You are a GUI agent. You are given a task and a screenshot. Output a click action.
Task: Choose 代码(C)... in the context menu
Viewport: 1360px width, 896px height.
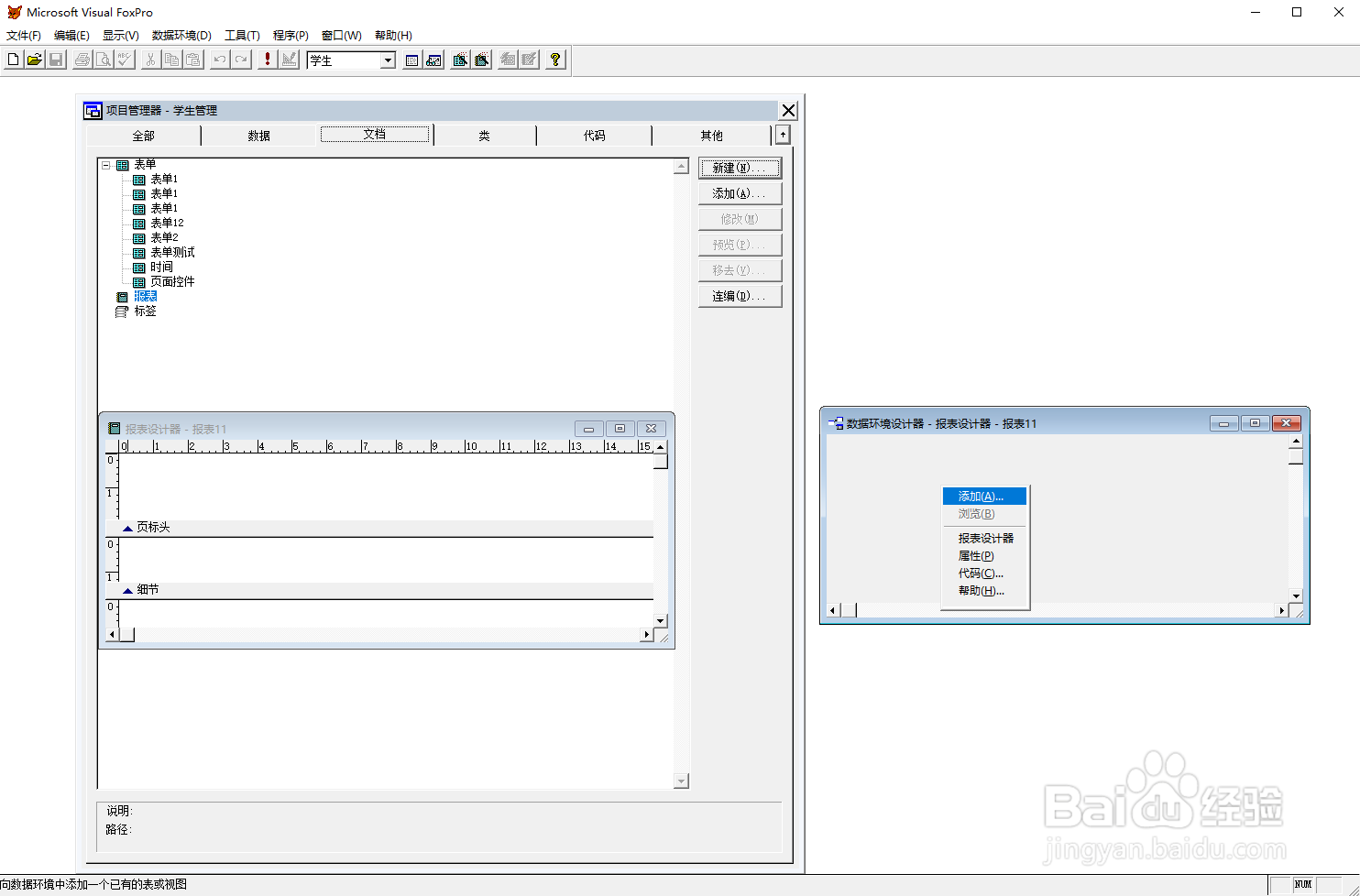[x=984, y=573]
